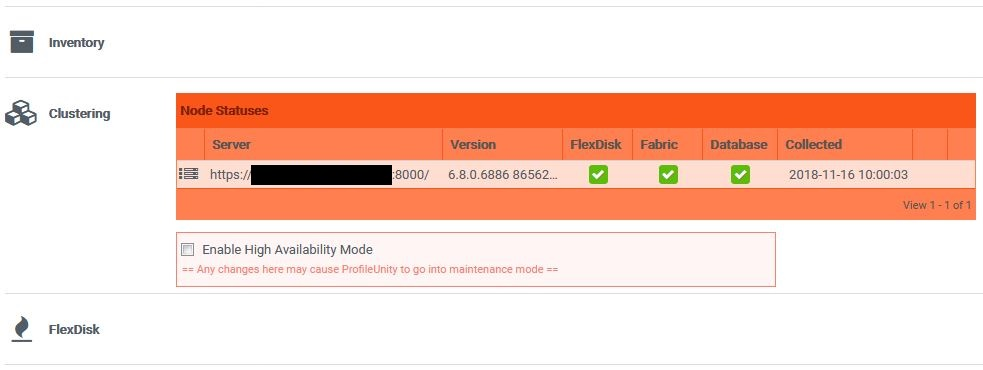Collapse the Clustering section

(80, 114)
